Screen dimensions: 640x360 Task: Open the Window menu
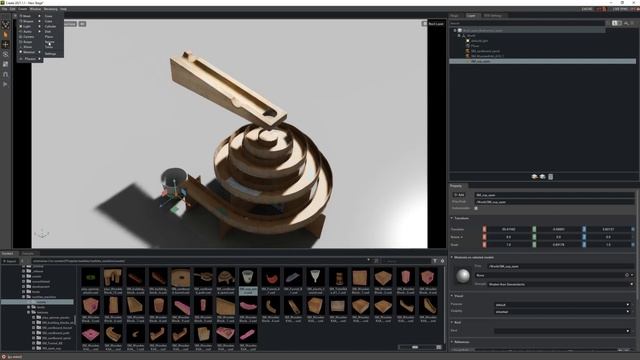(35, 9)
